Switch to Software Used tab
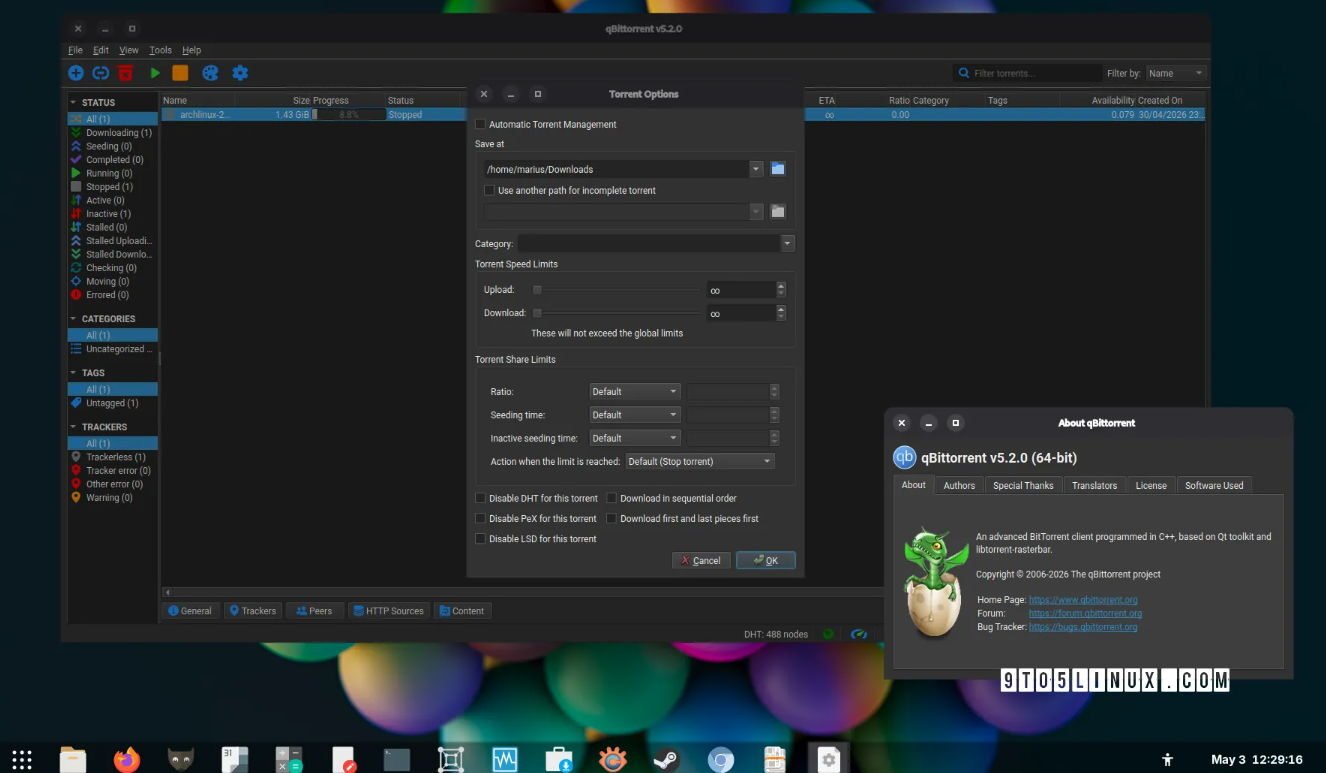Image resolution: width=1326 pixels, height=773 pixels. pos(1214,485)
